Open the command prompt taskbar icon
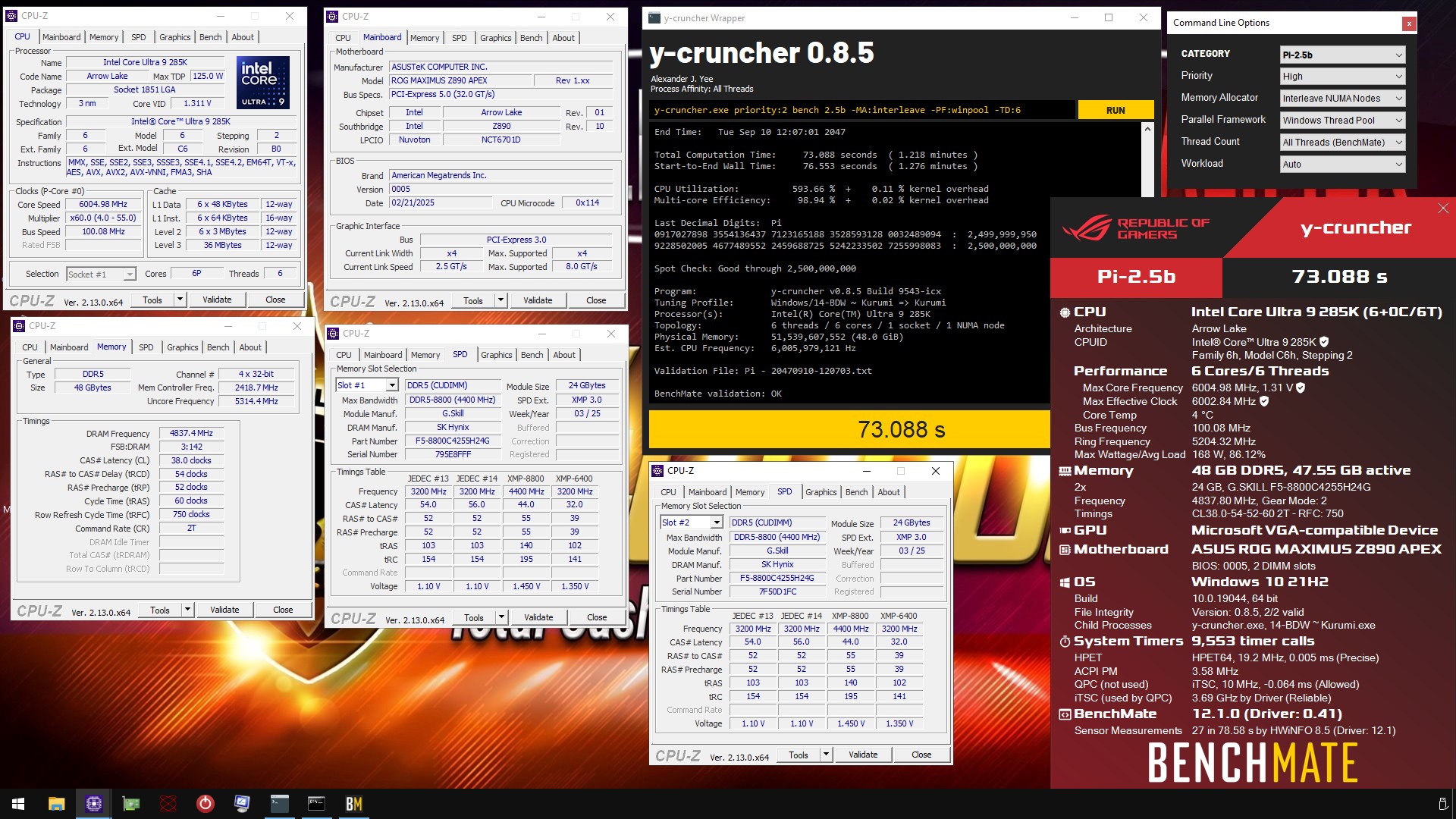The width and height of the screenshot is (1456, 819). 316,804
